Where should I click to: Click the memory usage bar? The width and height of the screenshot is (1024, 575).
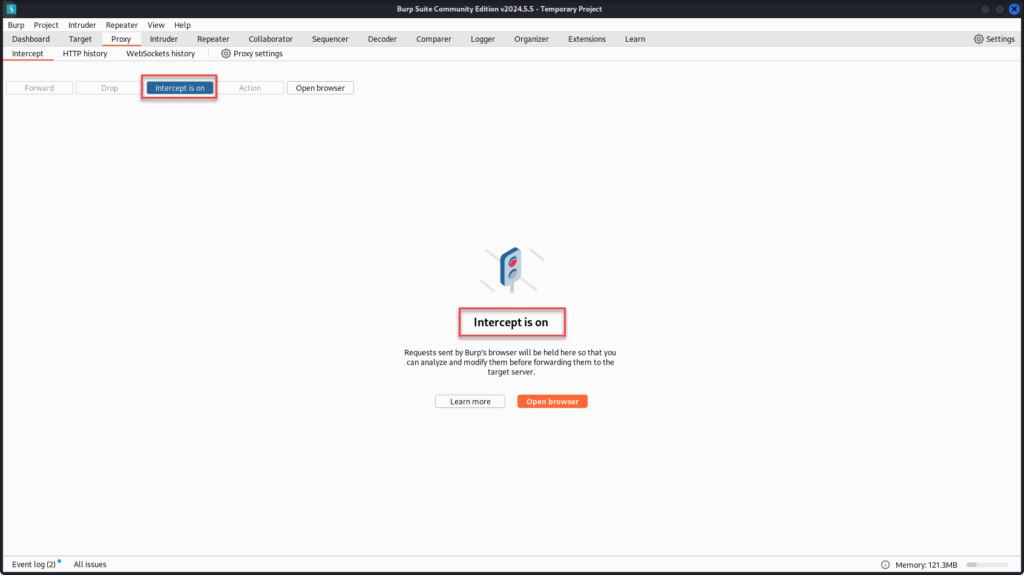pos(987,565)
